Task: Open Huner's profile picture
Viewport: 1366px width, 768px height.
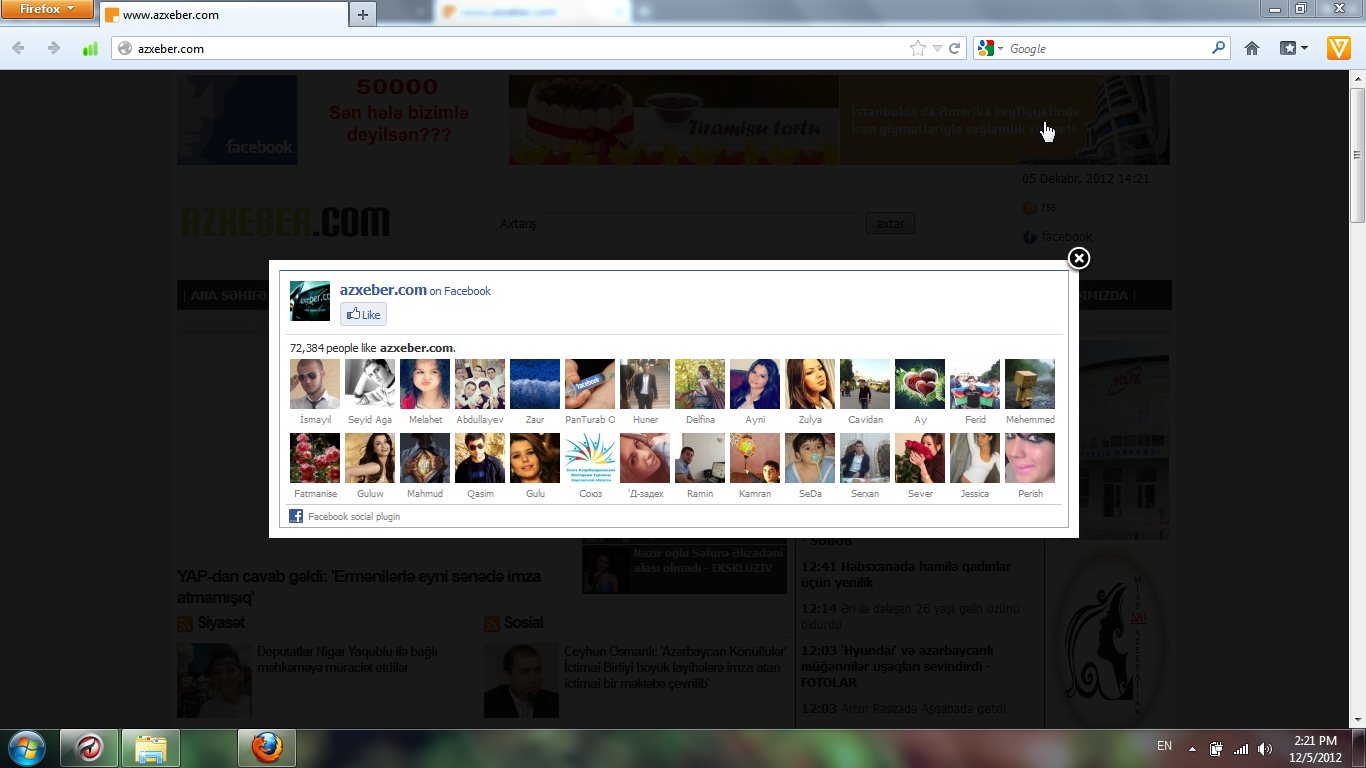Action: tap(645, 384)
